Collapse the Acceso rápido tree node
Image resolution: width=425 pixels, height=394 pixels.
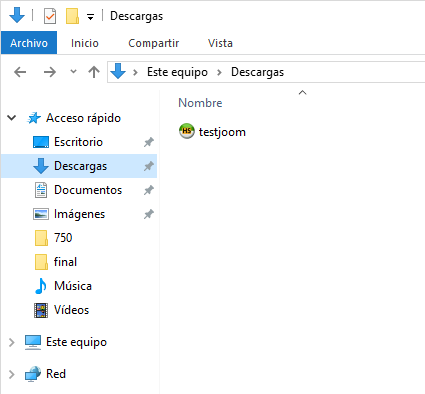[x=12, y=118]
